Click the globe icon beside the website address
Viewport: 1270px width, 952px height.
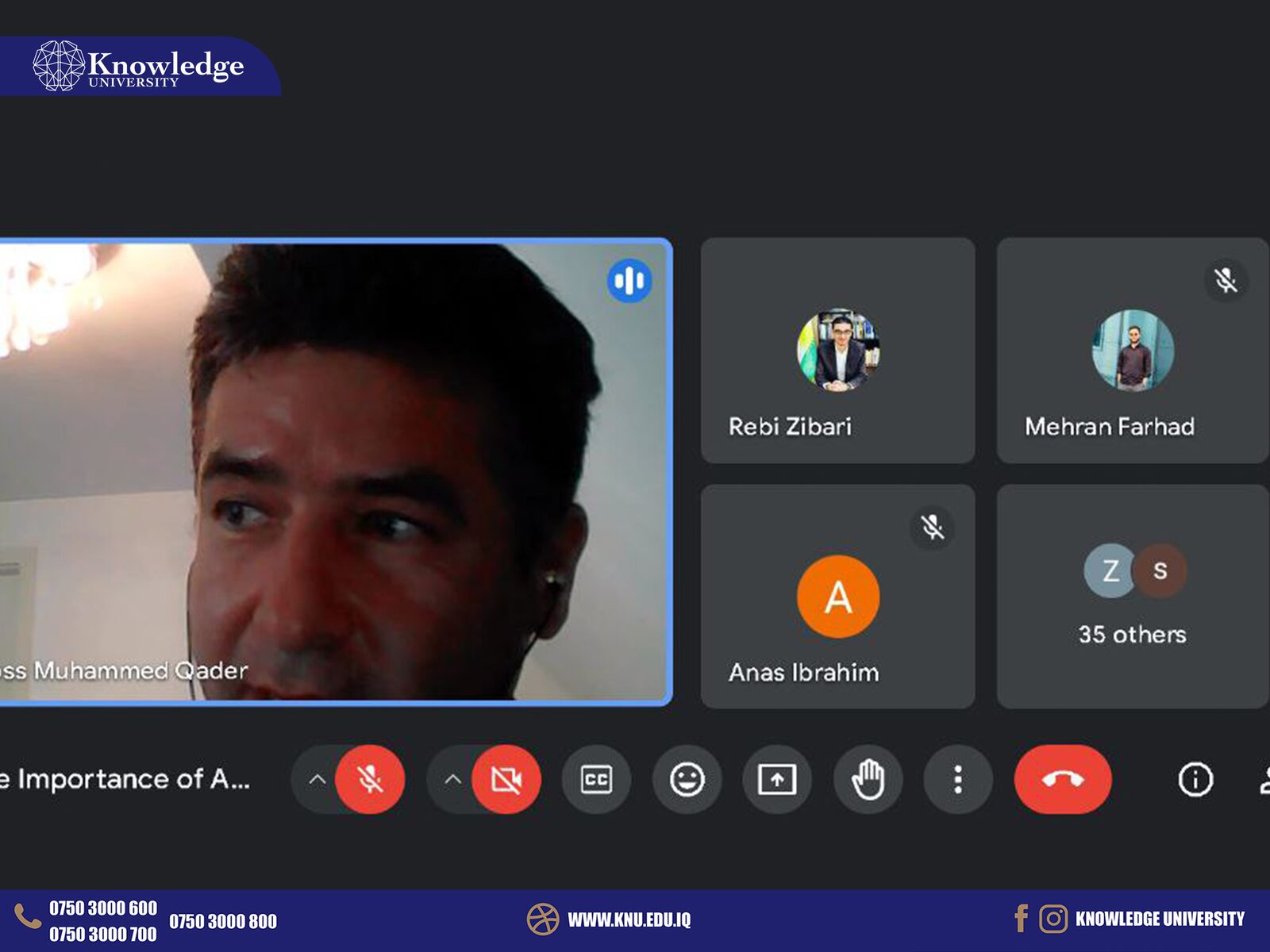pyautogui.click(x=543, y=919)
